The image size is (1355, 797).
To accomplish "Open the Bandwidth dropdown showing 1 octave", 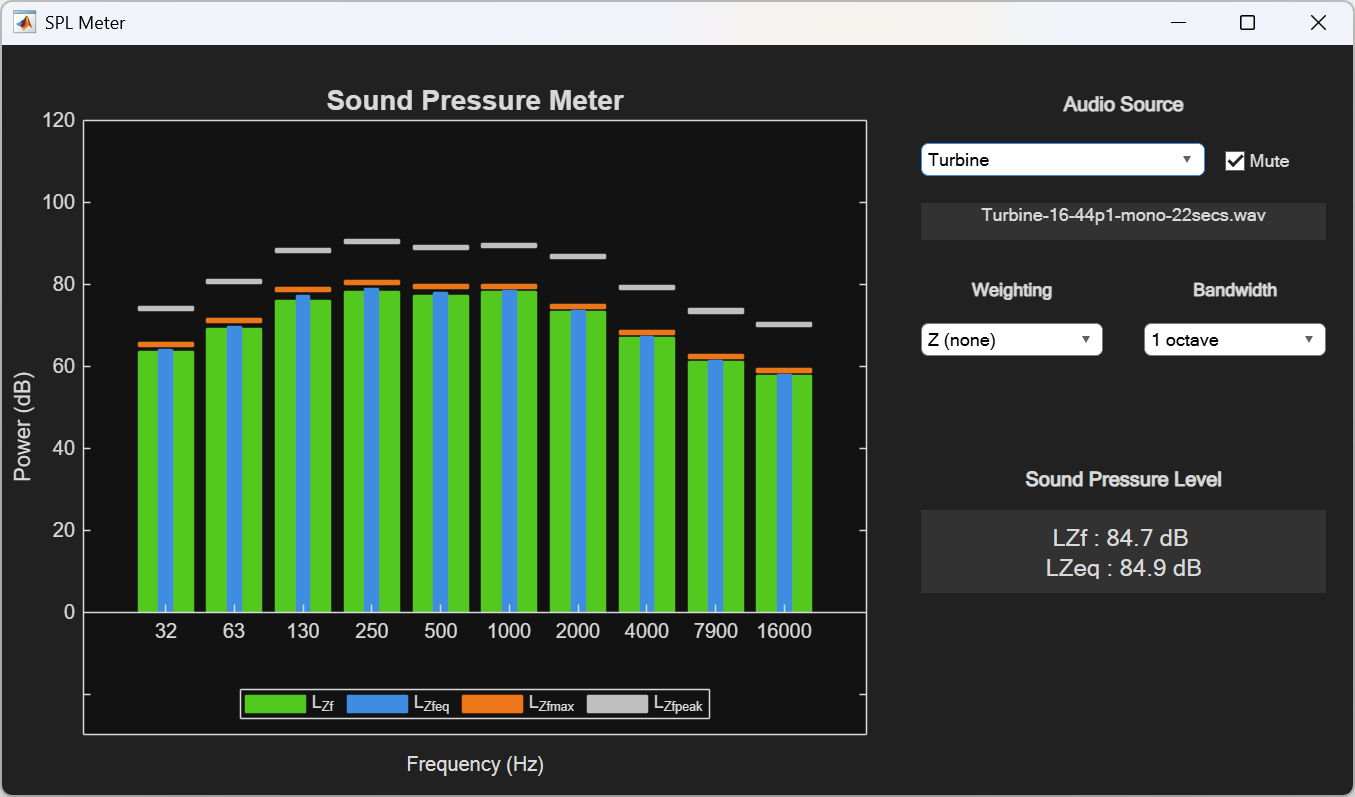I will click(x=1234, y=340).
